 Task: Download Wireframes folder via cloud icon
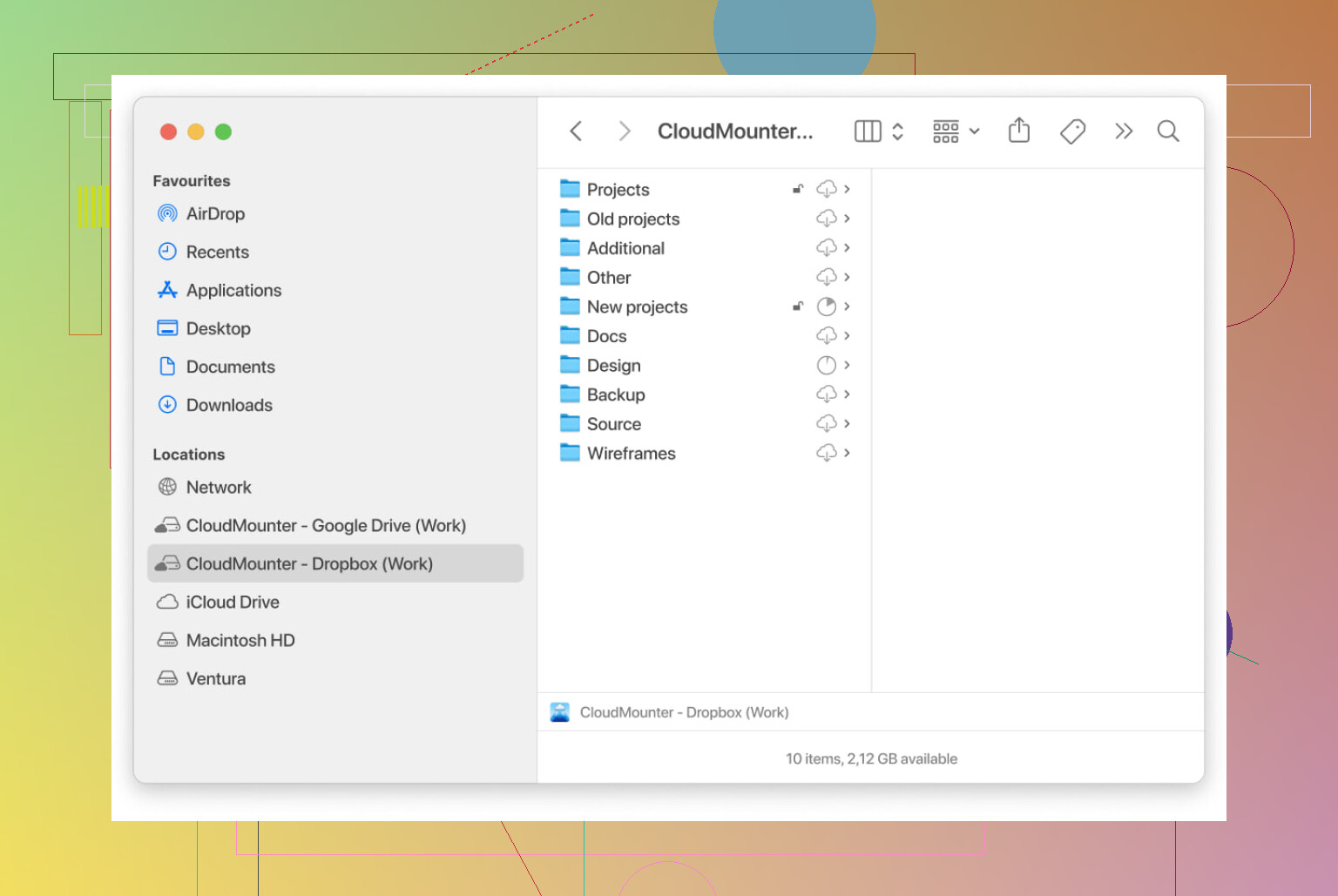[827, 453]
